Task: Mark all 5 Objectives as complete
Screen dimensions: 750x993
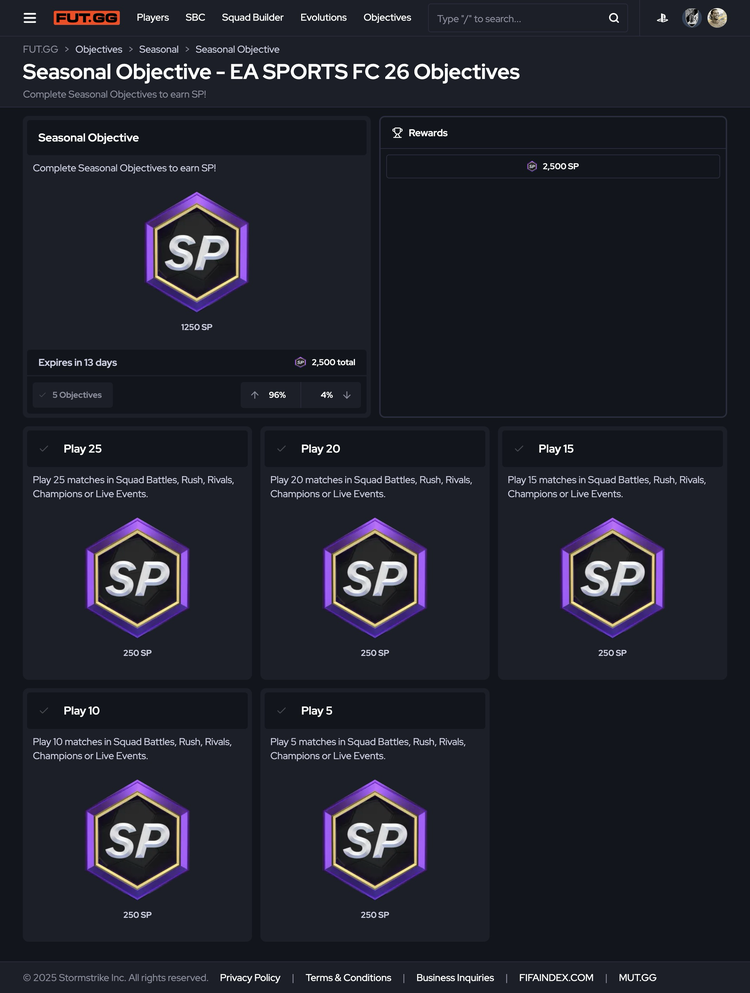Action: click(72, 395)
